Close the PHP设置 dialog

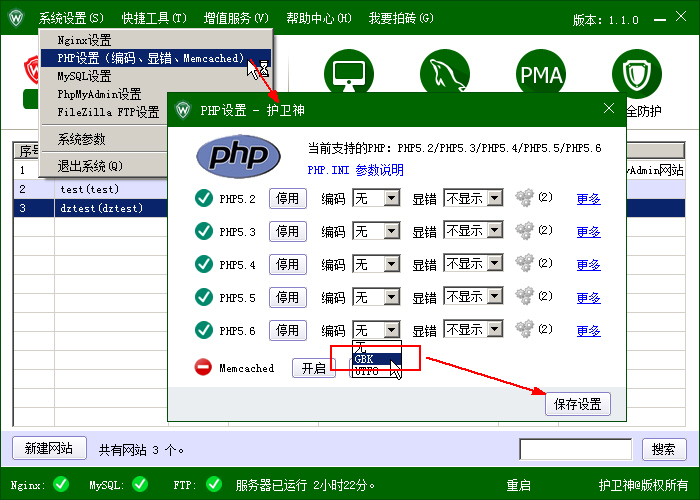coord(609,108)
